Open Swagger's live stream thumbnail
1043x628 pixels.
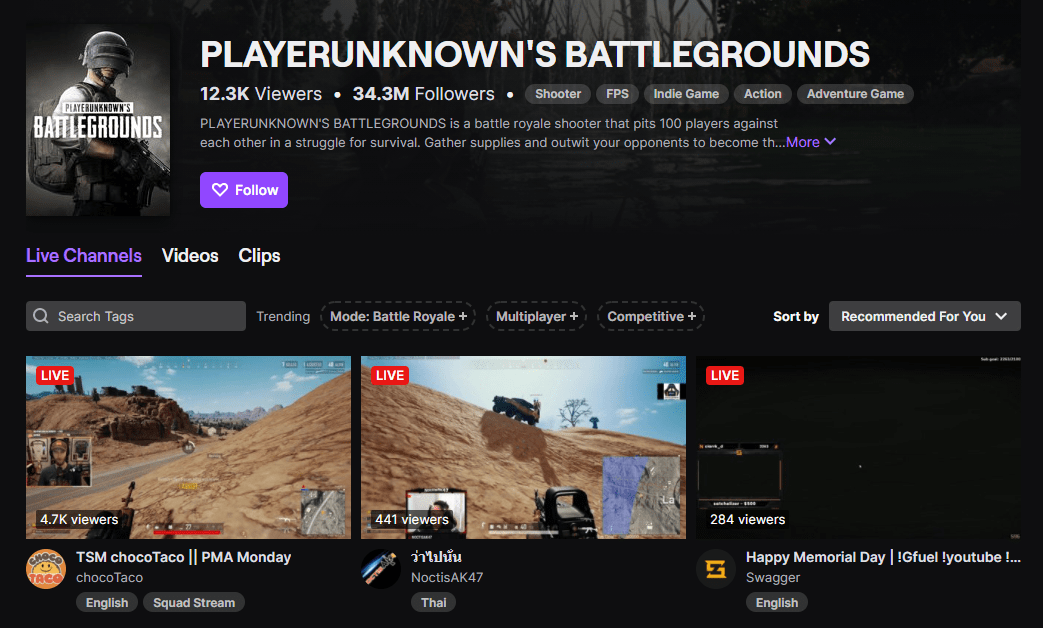click(858, 447)
